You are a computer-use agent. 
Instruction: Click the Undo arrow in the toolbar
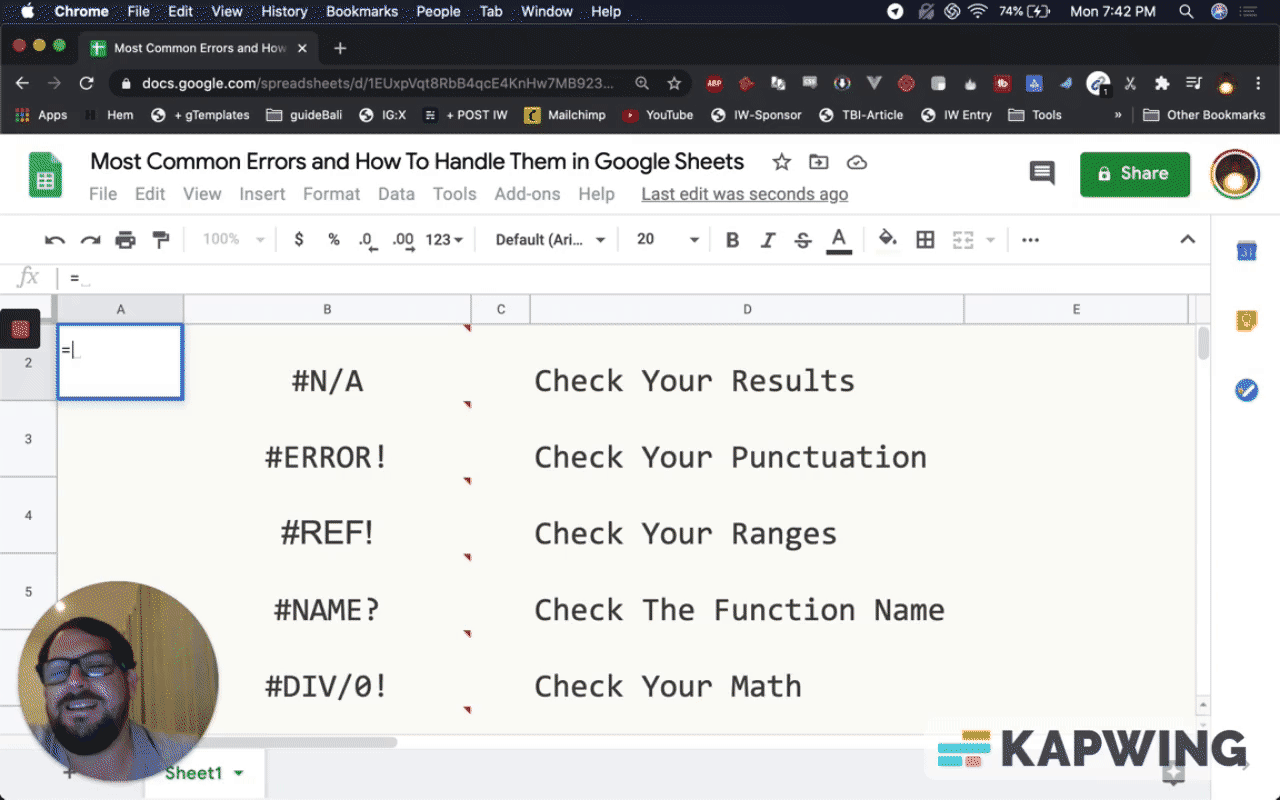tap(55, 240)
